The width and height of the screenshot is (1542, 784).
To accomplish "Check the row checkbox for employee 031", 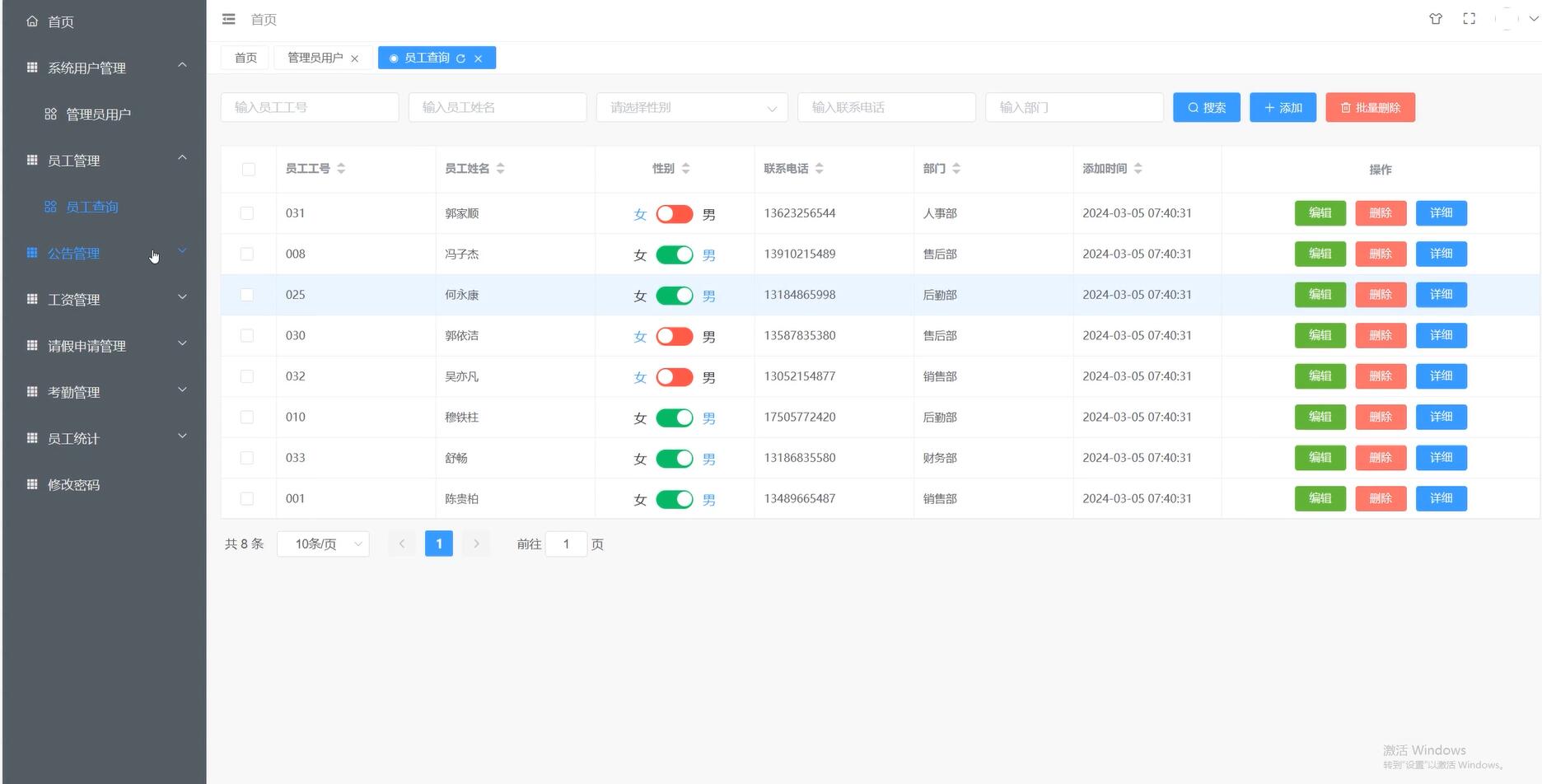I will click(x=247, y=213).
